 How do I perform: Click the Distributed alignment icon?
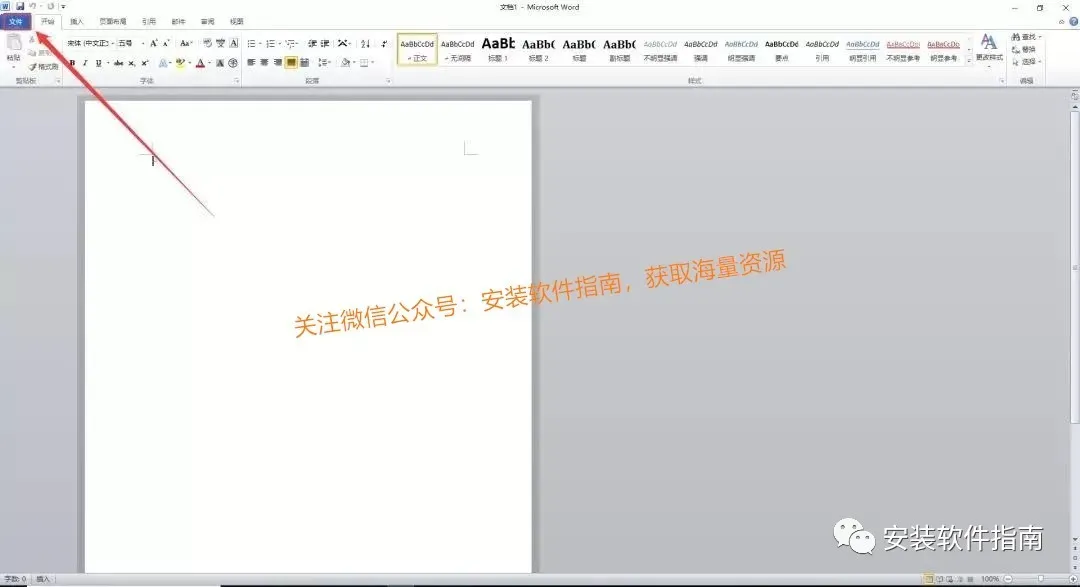pos(304,63)
